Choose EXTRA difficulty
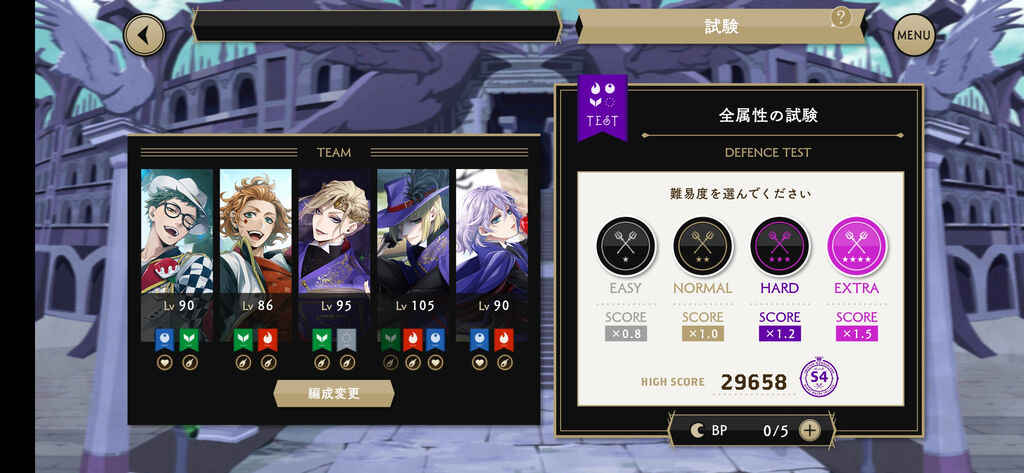Screen dimensions: 1024x473 [x=857, y=246]
